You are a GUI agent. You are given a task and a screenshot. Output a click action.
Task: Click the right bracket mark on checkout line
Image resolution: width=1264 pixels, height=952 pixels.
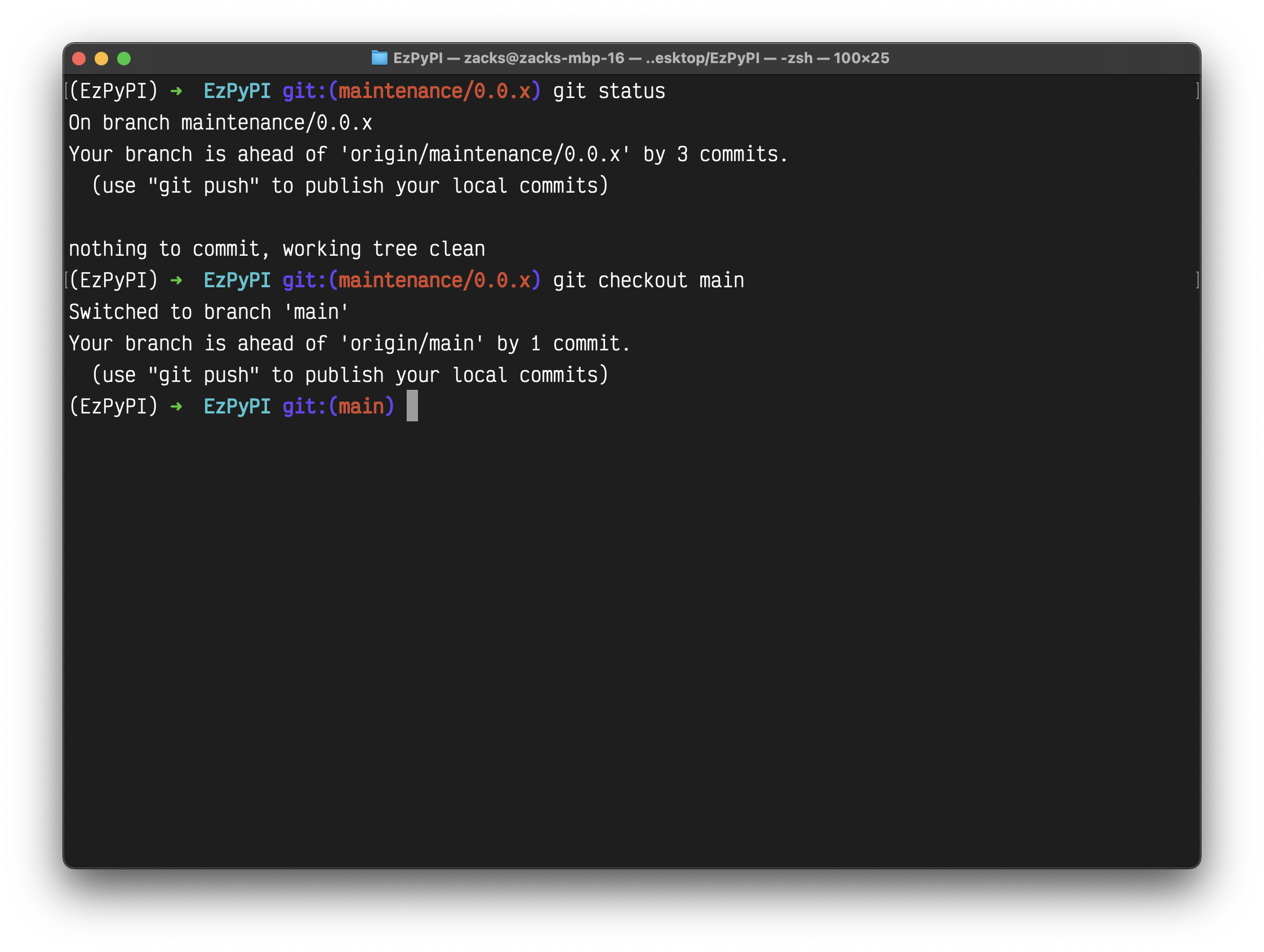[x=1197, y=280]
